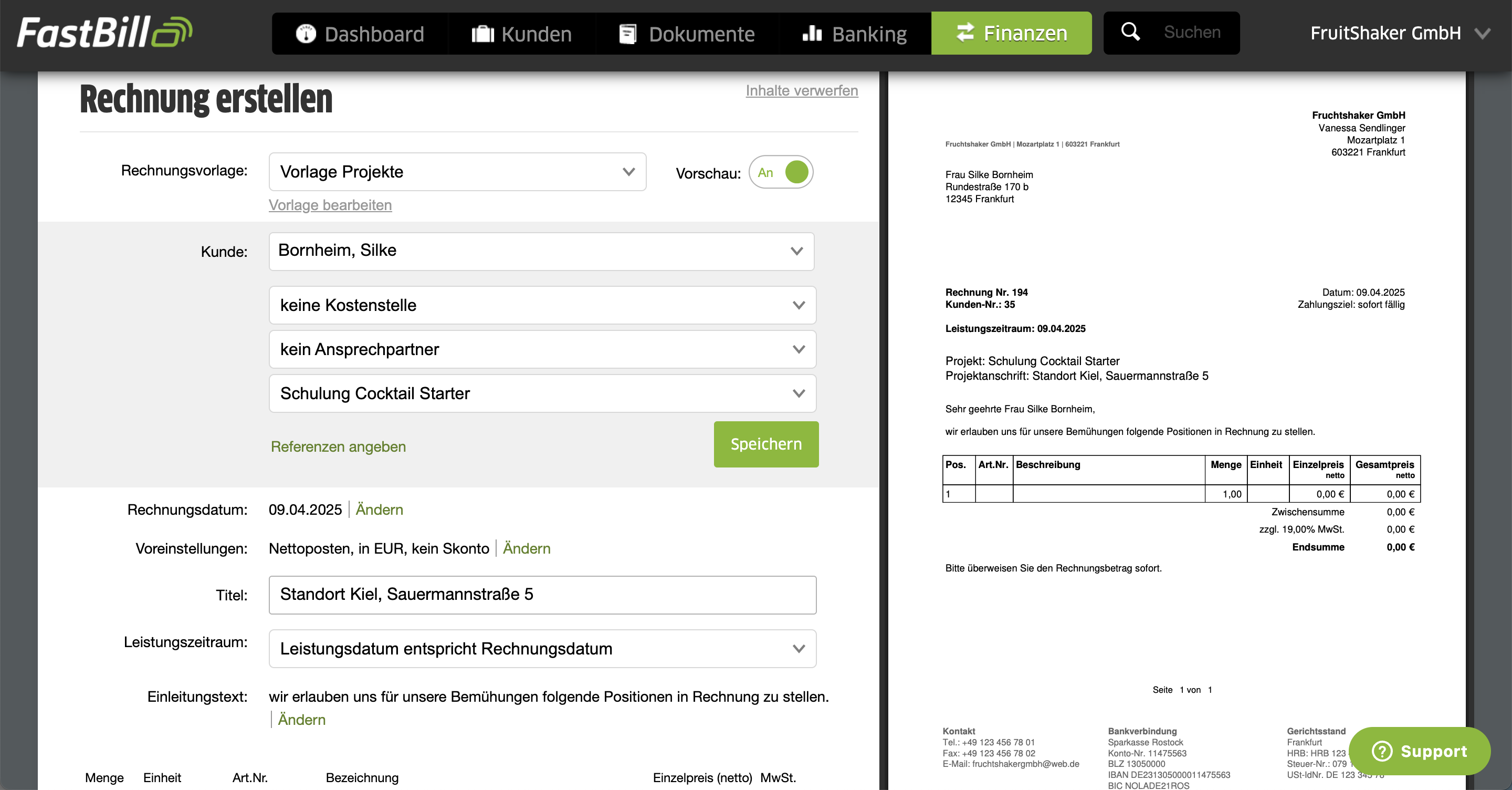Click the Rechnung erstellen heading
This screenshot has height=790, width=1512.
[205, 99]
